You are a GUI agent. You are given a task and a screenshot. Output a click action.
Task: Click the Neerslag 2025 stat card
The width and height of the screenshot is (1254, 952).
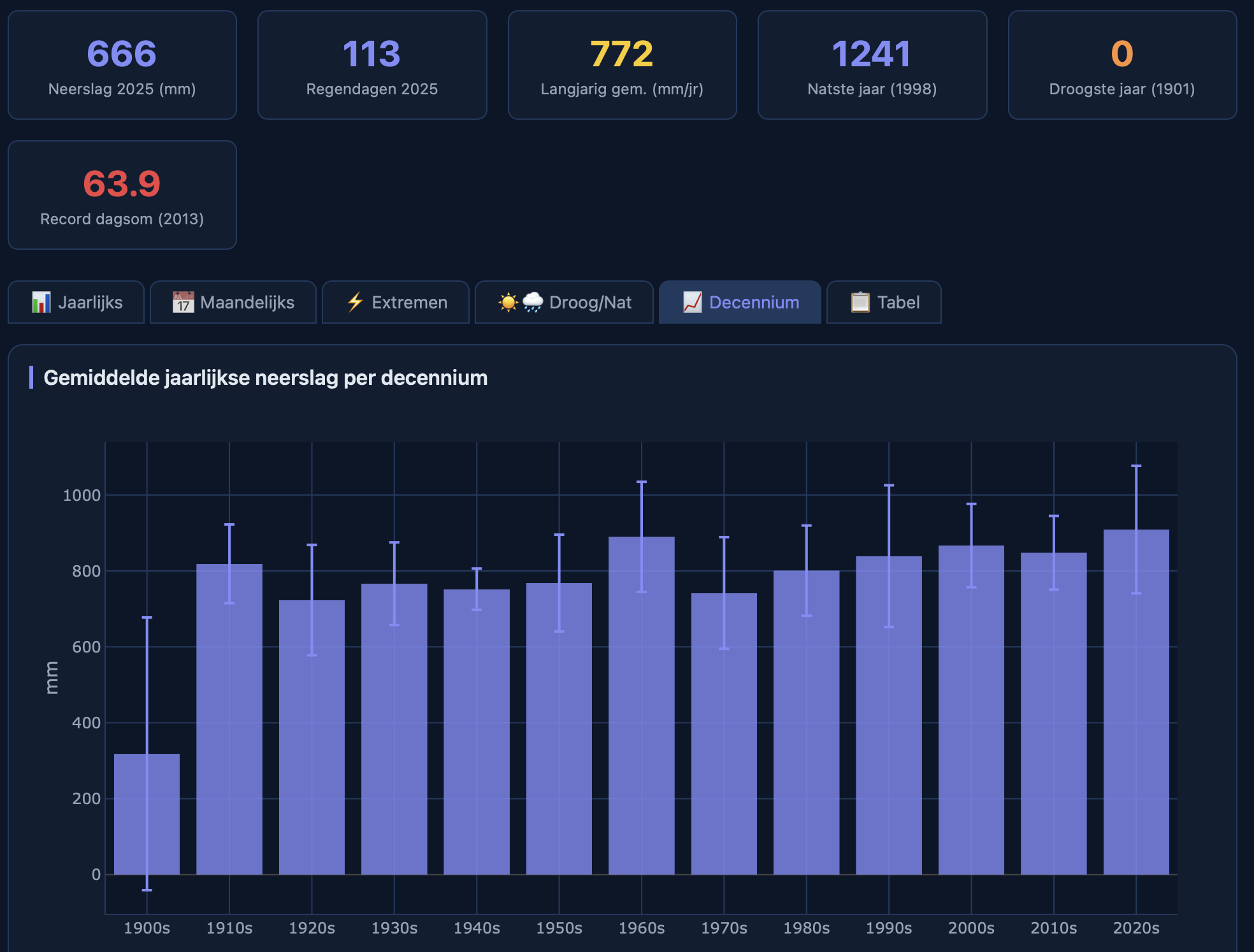coord(122,65)
